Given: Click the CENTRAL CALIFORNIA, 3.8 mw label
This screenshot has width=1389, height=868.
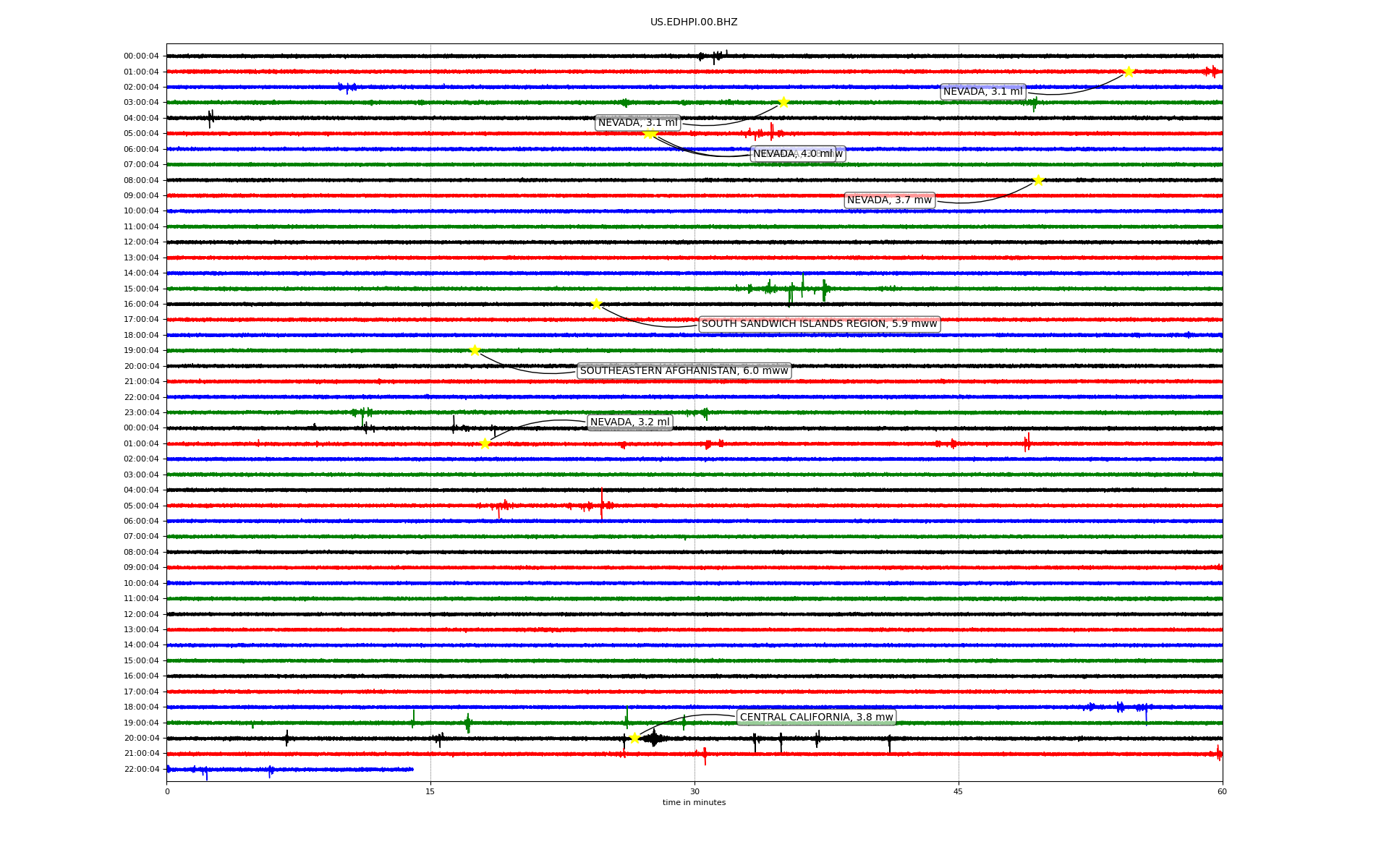Looking at the screenshot, I should pos(817,718).
